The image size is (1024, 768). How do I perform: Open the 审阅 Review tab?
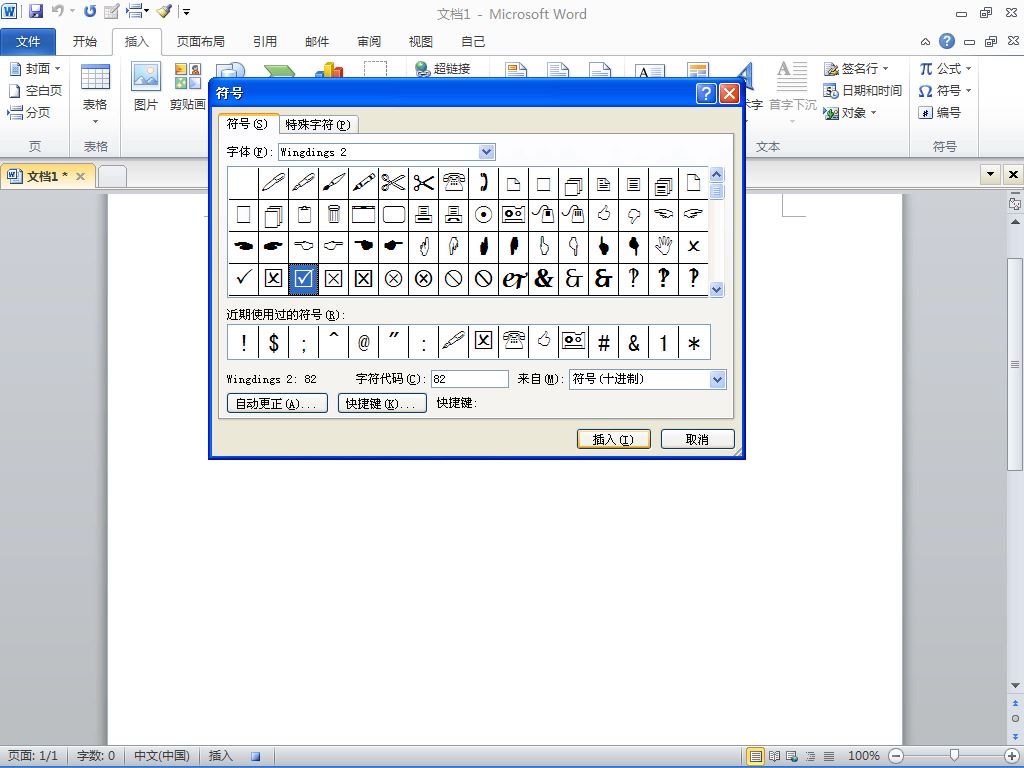point(369,42)
